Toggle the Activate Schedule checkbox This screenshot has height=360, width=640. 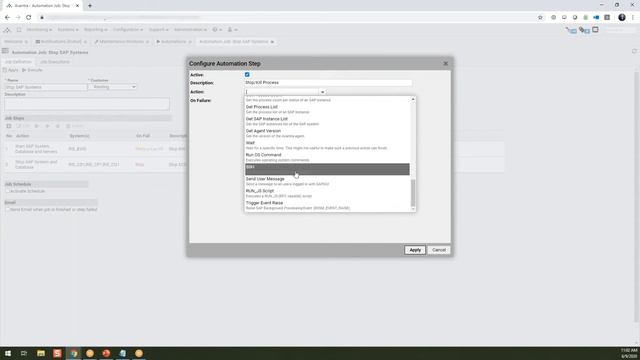[x=8, y=191]
